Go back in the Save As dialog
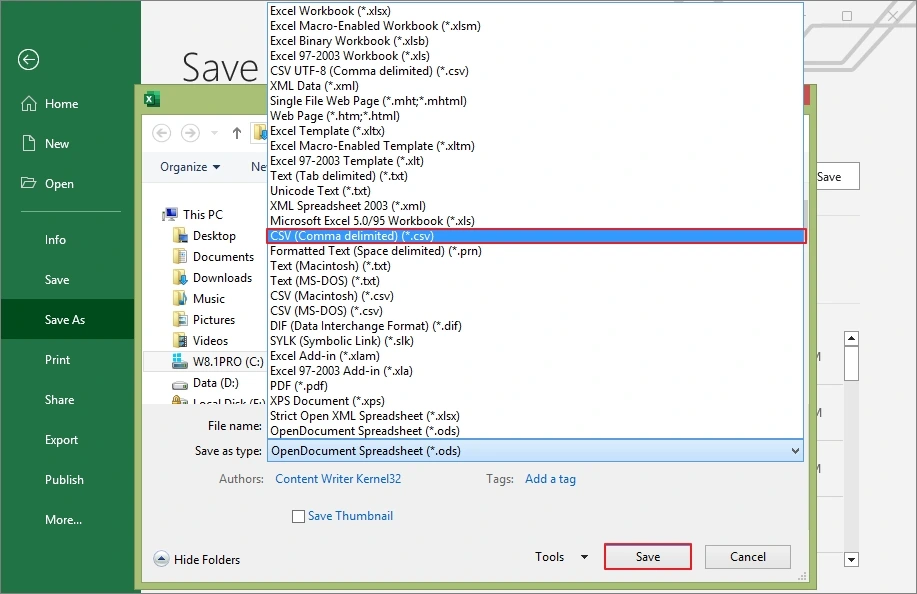 pyautogui.click(x=162, y=133)
